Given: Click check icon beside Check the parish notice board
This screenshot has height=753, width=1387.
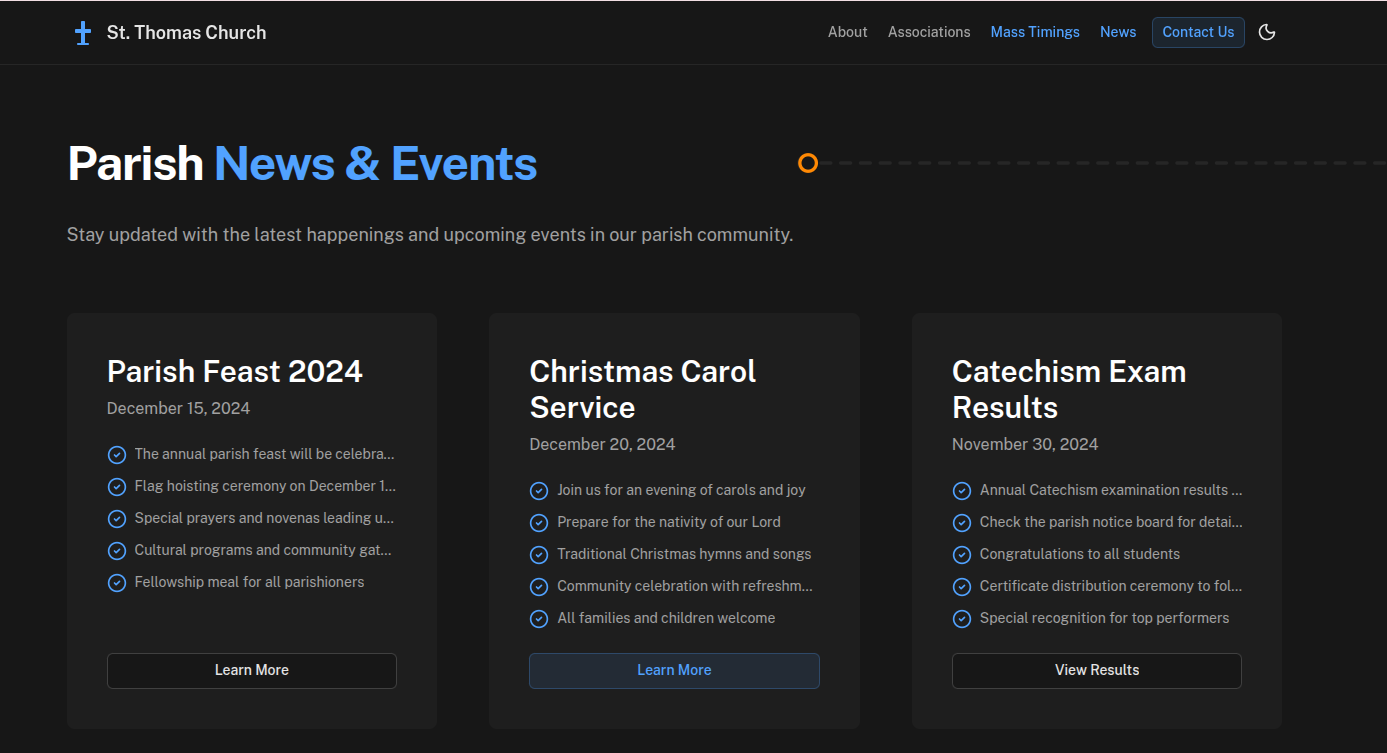Looking at the screenshot, I should click(x=962, y=522).
